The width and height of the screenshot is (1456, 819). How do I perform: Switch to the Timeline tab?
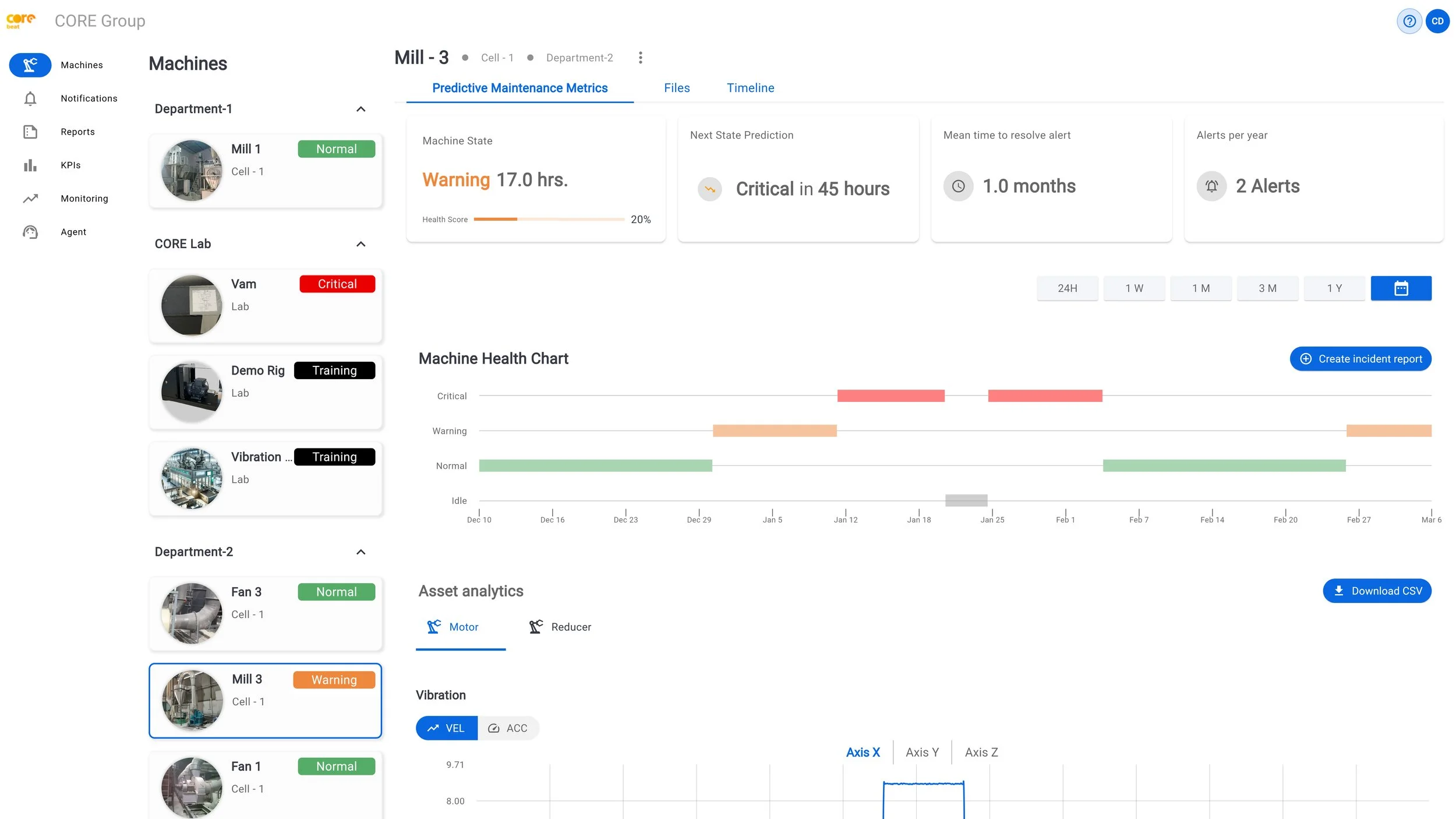coord(750,88)
